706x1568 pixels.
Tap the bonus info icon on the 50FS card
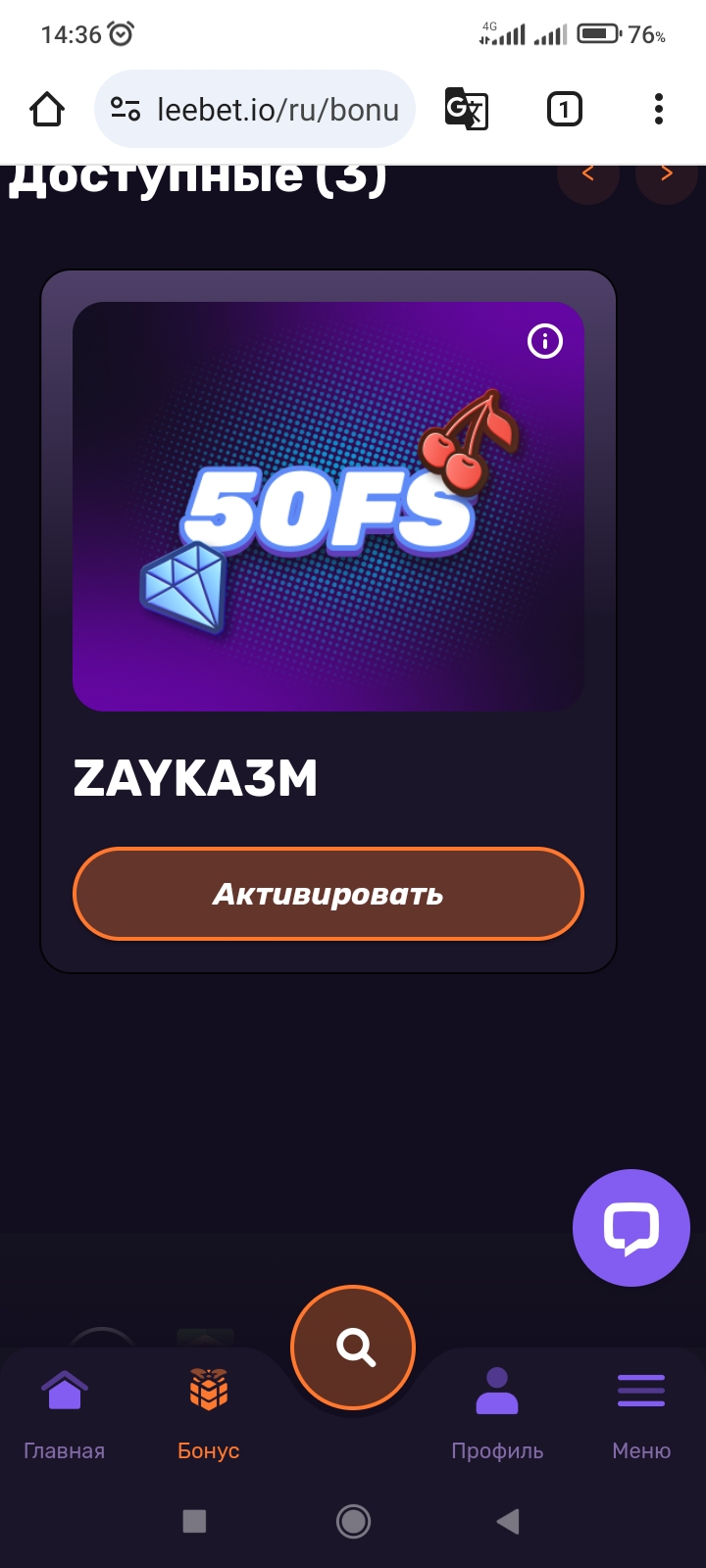pos(545,341)
